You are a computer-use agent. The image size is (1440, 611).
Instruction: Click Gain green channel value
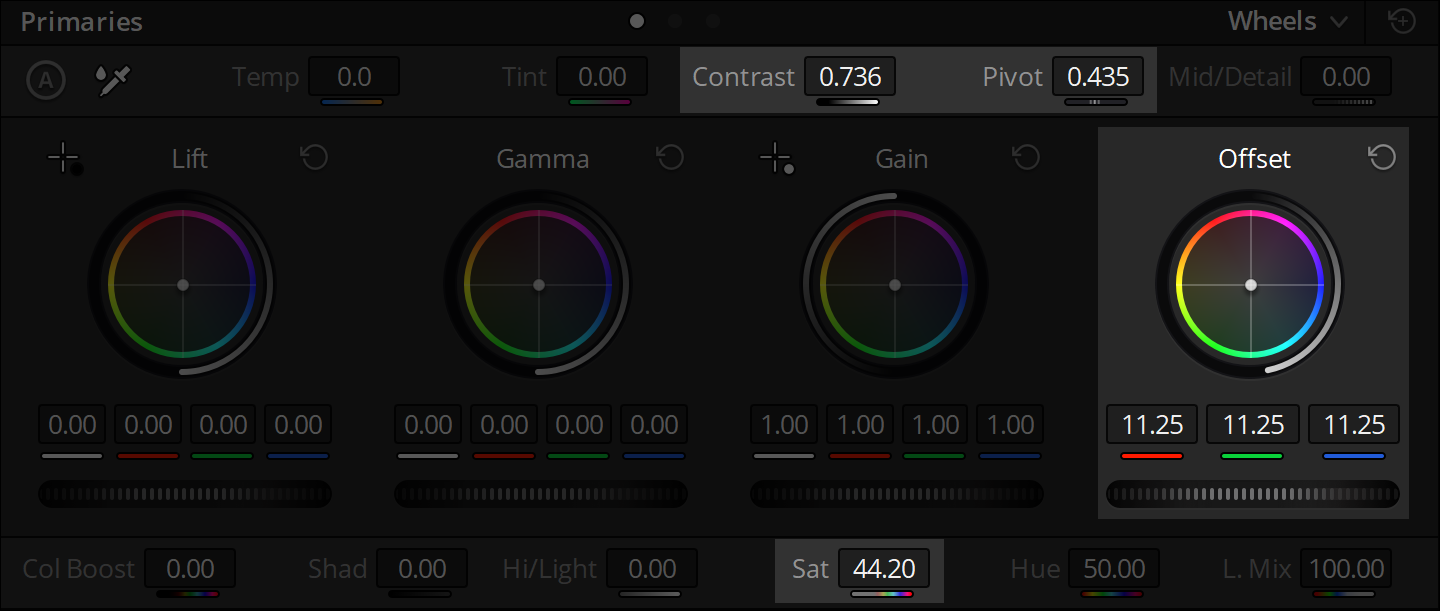935,425
